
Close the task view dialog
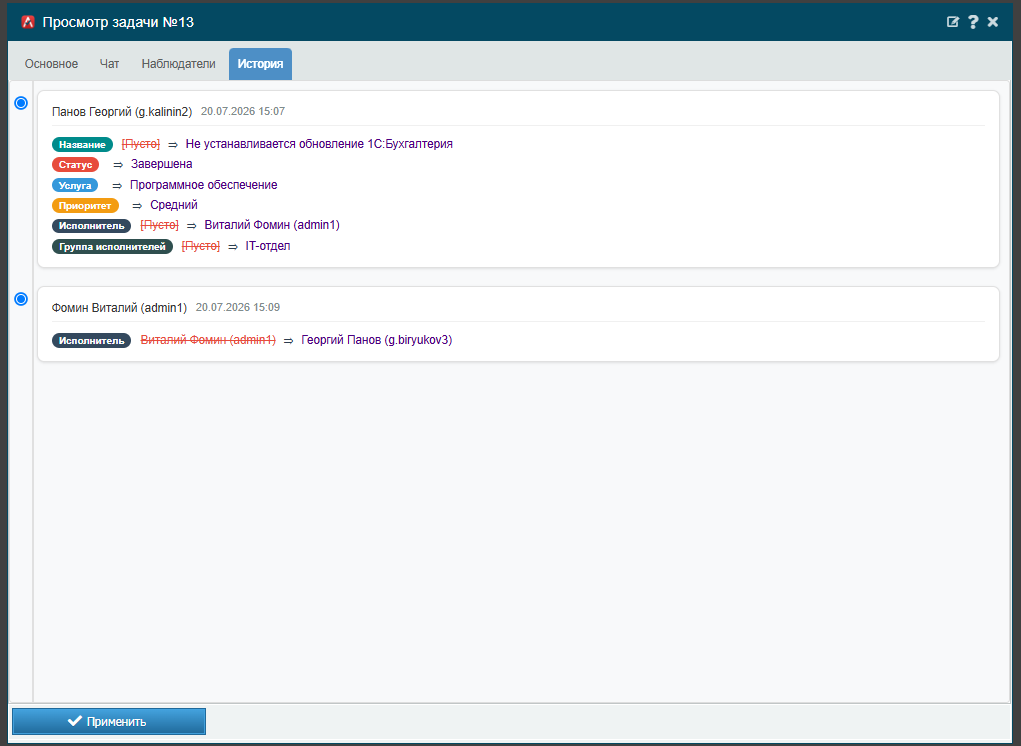(993, 22)
